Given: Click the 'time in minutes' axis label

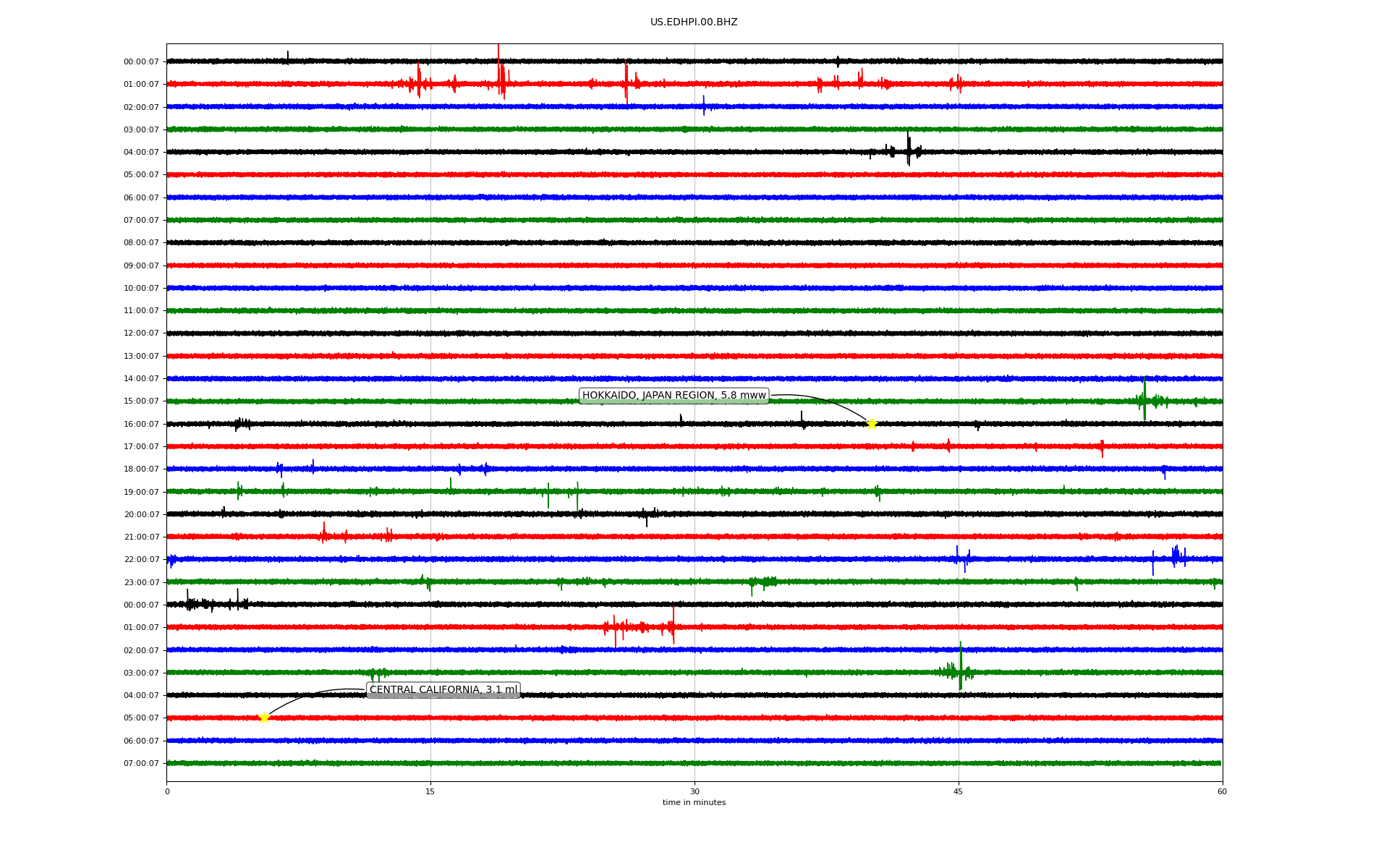Looking at the screenshot, I should point(694,803).
